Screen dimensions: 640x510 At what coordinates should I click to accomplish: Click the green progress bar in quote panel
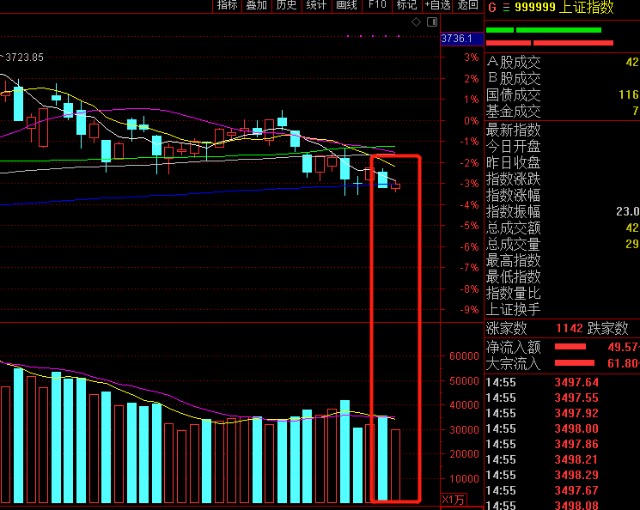pyautogui.click(x=543, y=30)
